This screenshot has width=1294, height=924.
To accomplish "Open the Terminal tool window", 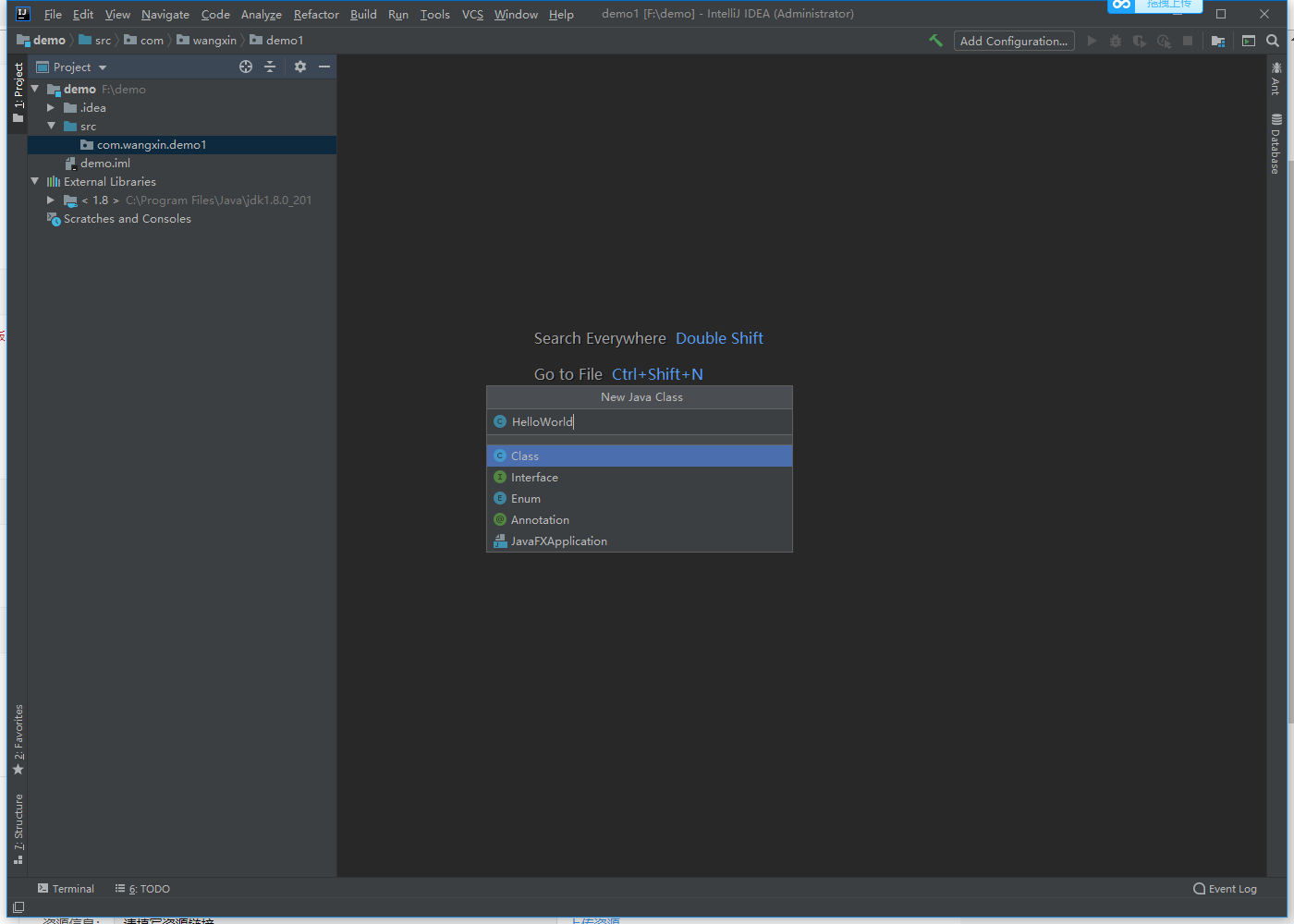I will pyautogui.click(x=66, y=889).
